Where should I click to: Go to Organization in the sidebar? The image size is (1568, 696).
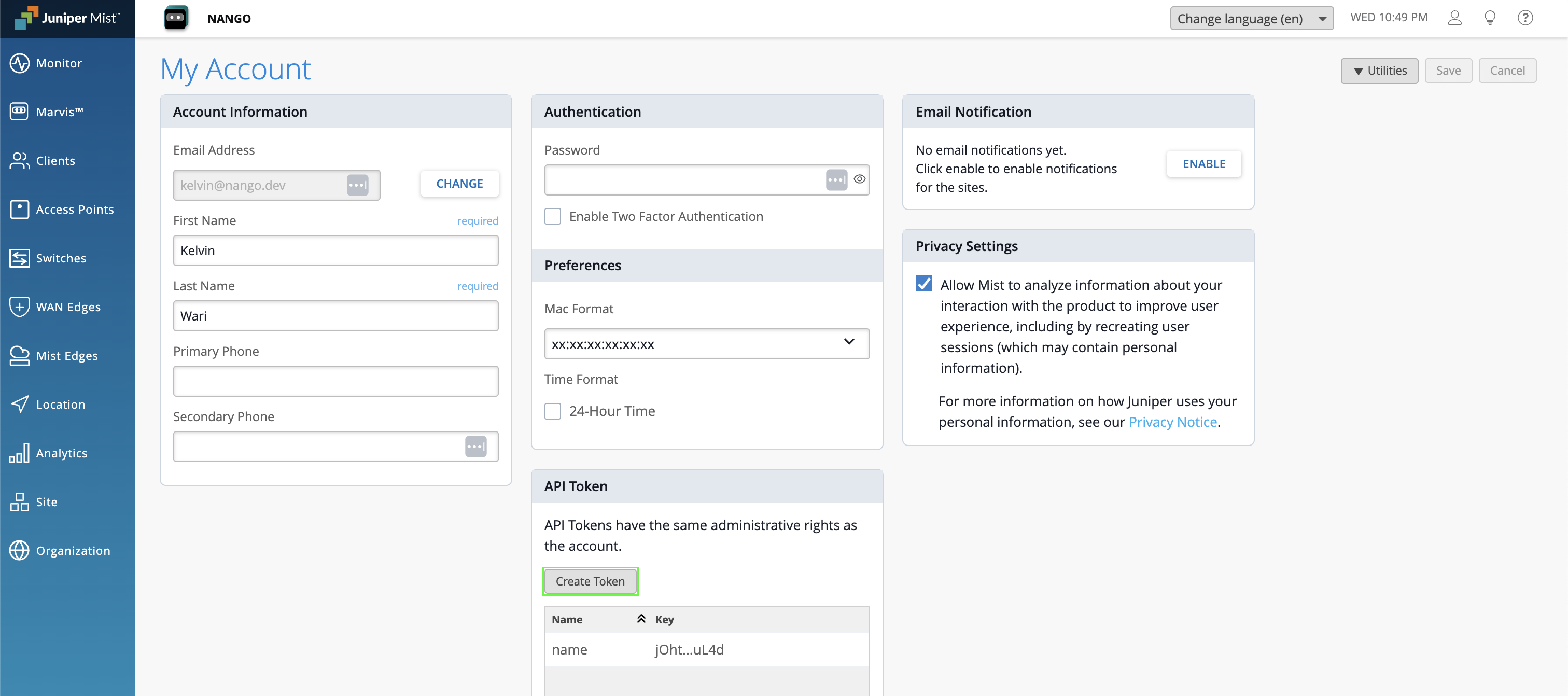pos(73,550)
